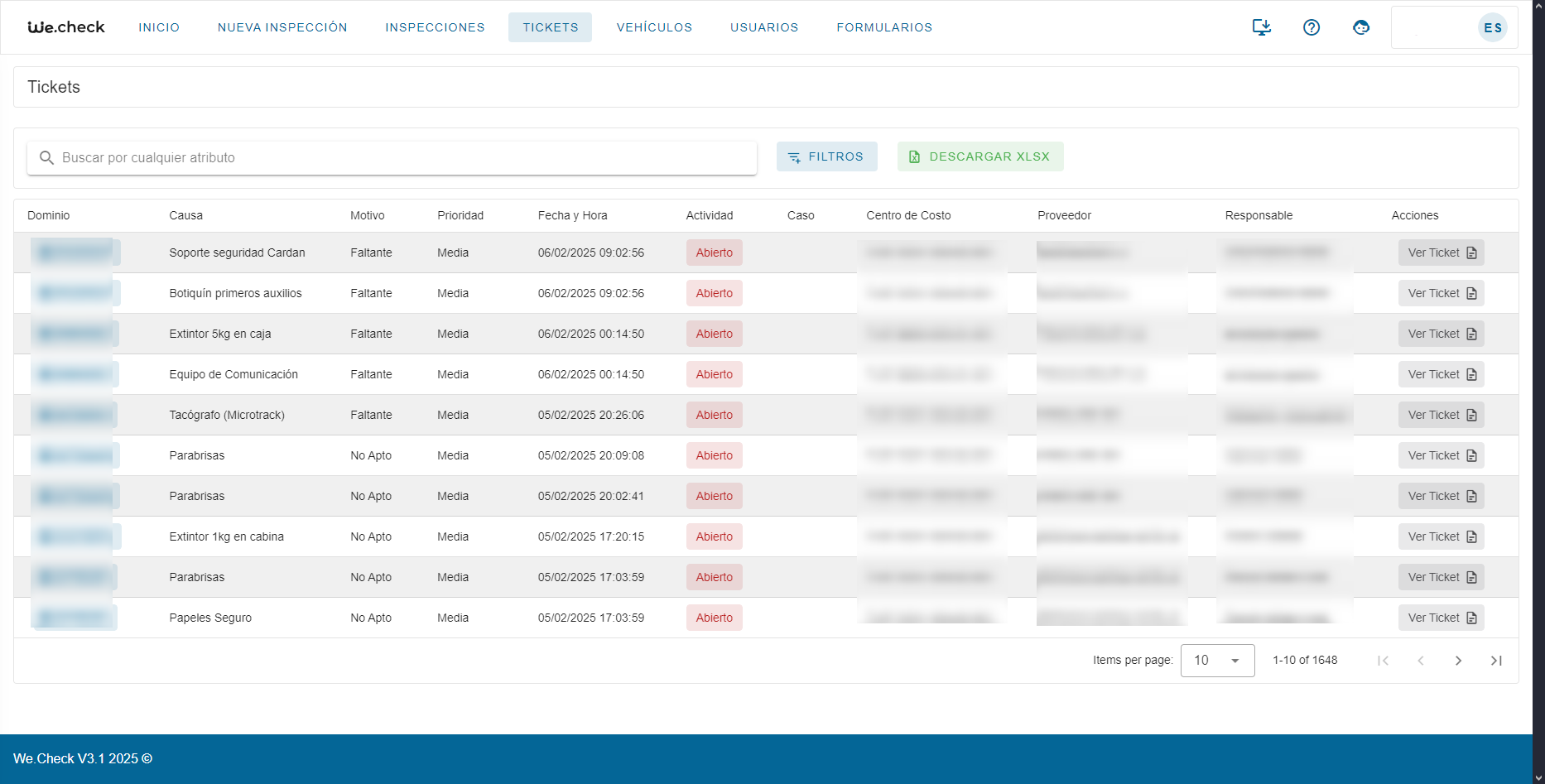The width and height of the screenshot is (1545, 784).
Task: Click the search magnifier icon
Action: (46, 158)
